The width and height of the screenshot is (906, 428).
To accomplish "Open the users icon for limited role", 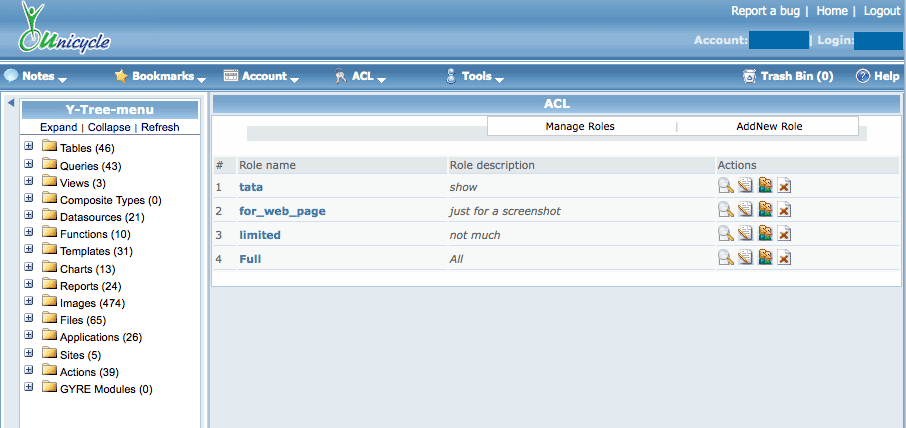I will [765, 234].
